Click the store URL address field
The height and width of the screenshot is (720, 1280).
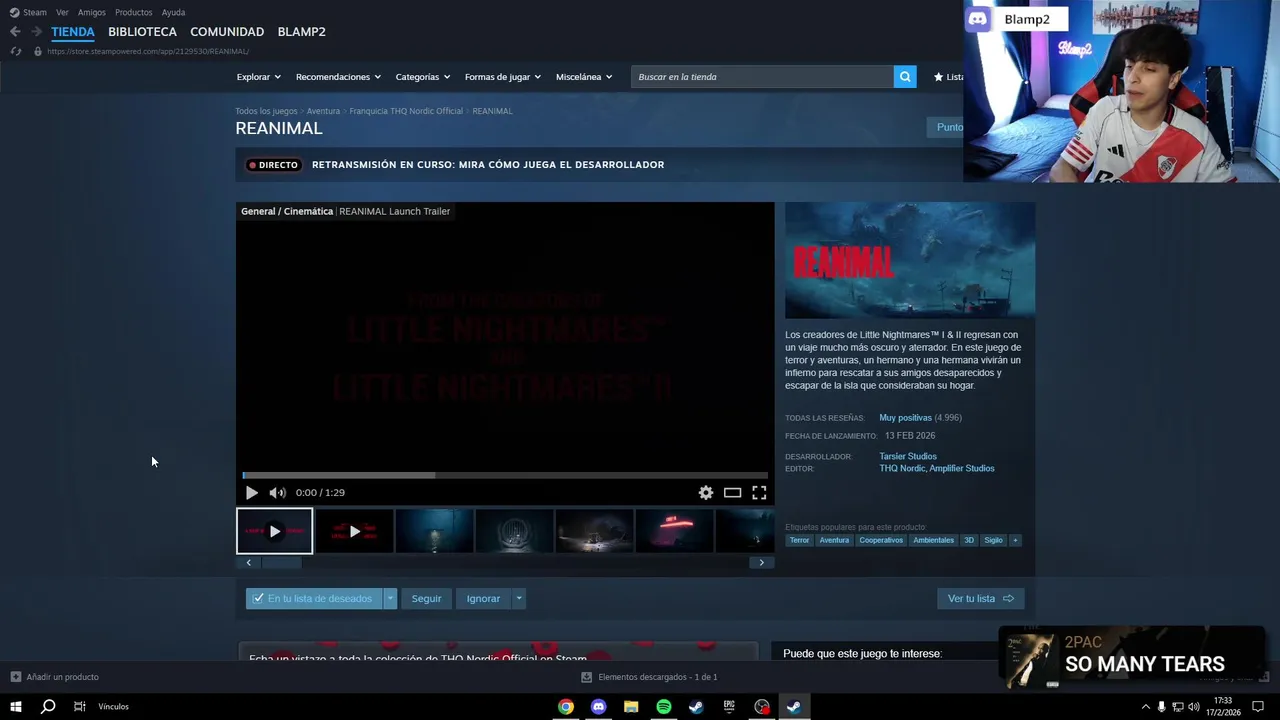tap(148, 51)
